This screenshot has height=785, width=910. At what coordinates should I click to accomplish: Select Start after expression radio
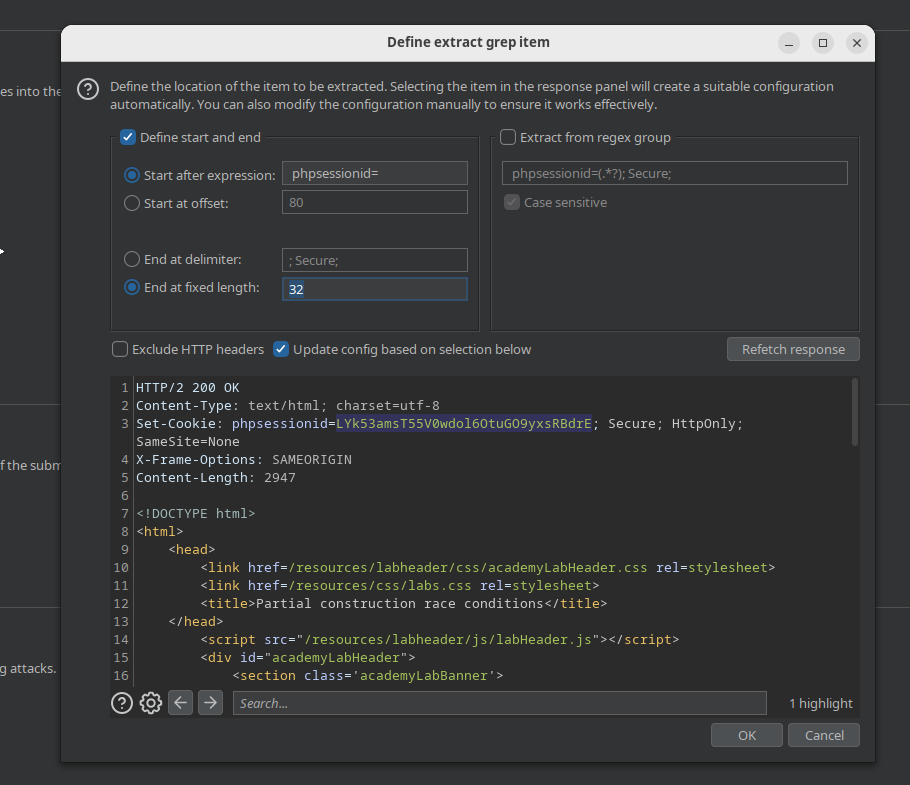pyautogui.click(x=132, y=175)
